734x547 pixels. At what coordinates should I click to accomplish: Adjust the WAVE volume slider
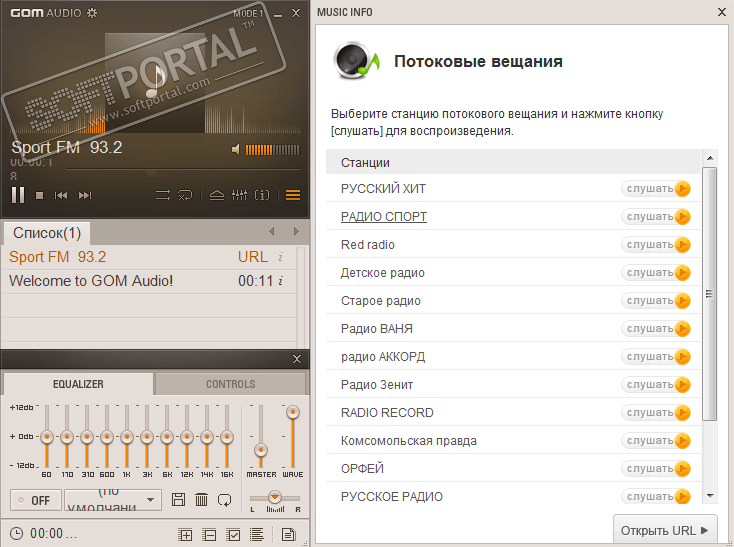click(x=293, y=412)
